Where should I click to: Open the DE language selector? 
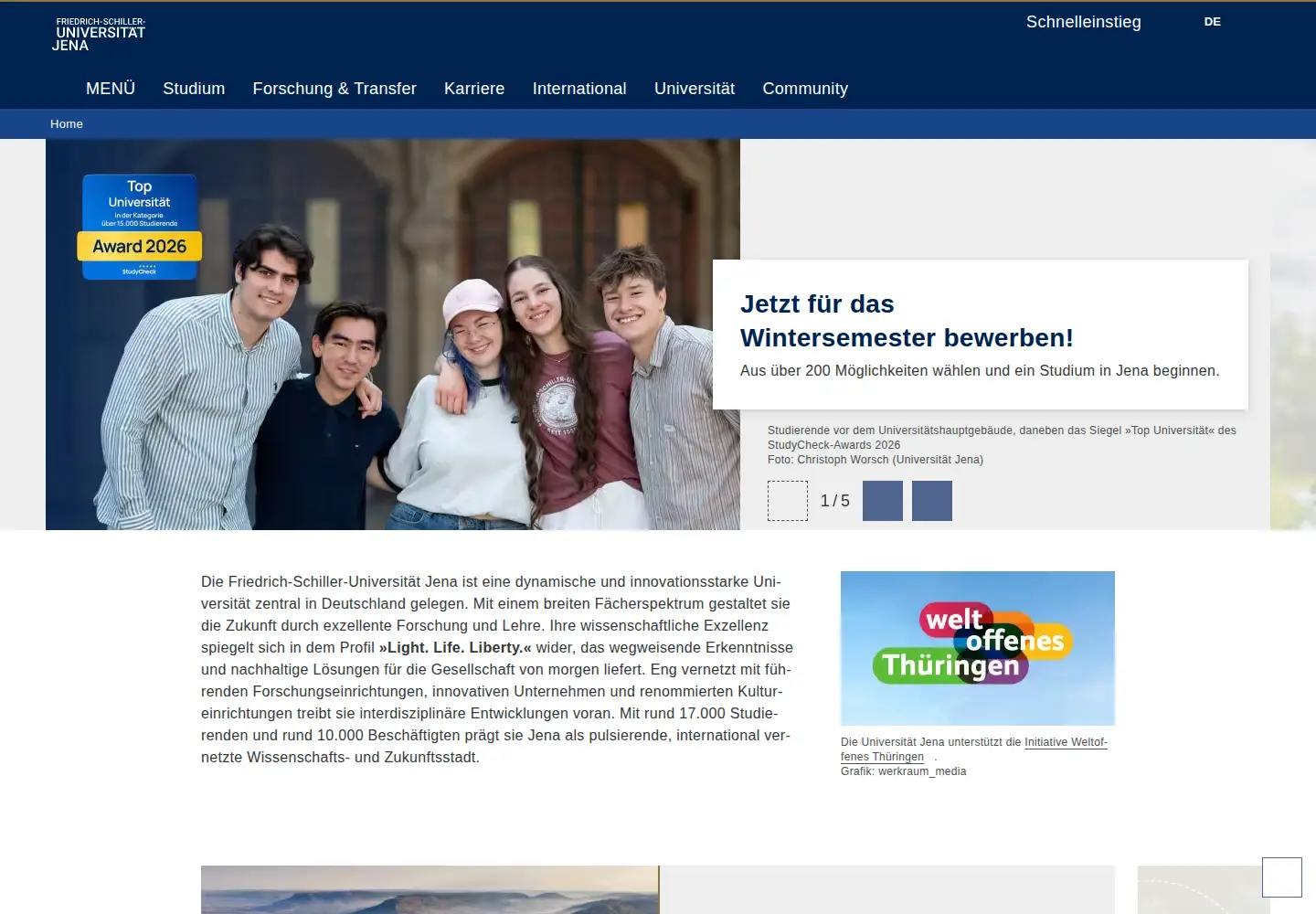[1212, 22]
